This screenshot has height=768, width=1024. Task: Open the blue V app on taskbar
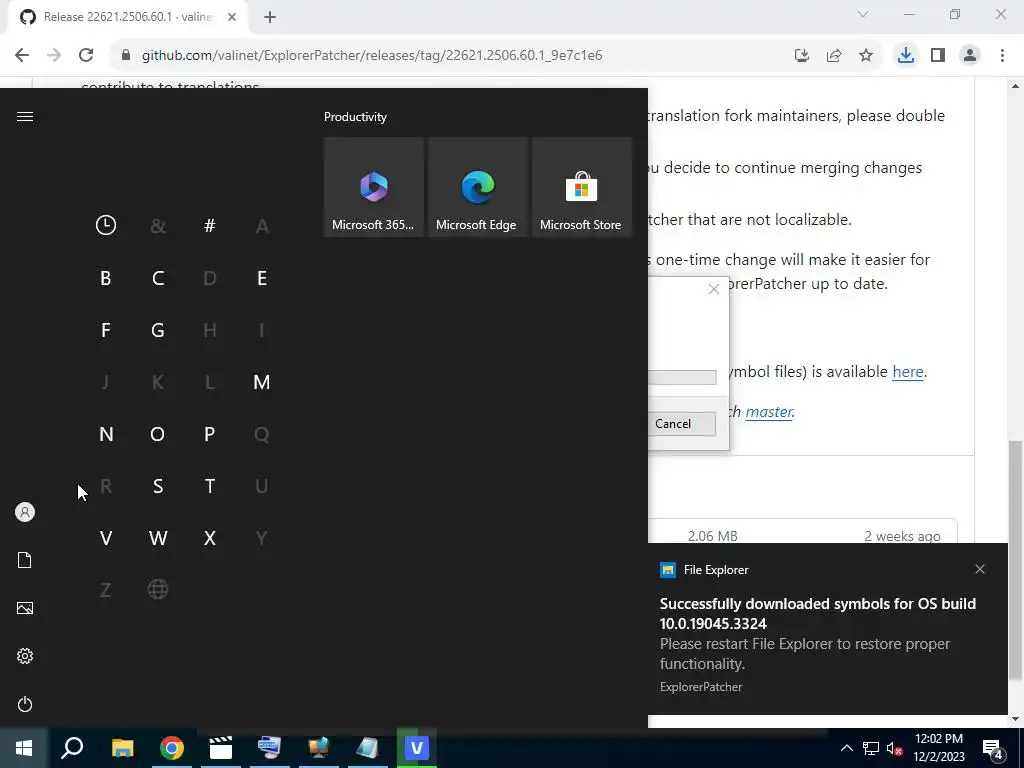(416, 748)
